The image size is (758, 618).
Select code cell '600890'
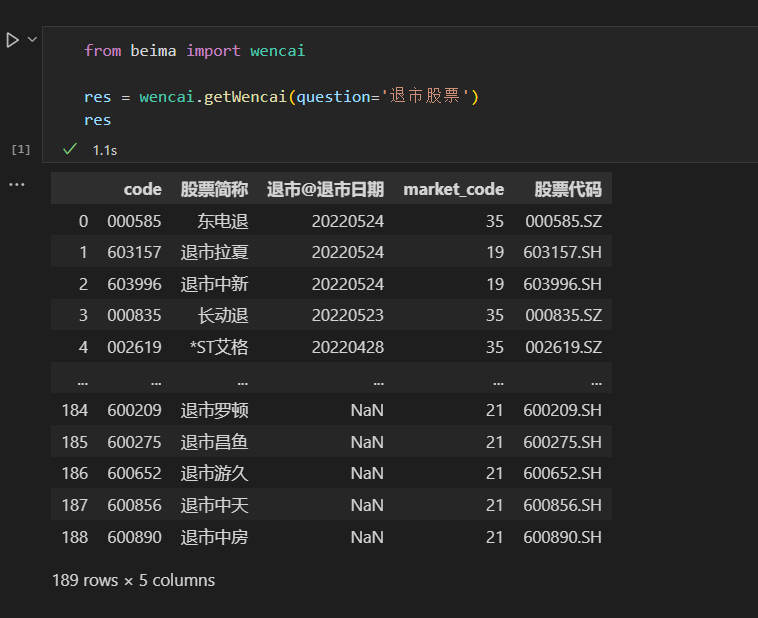coord(134,537)
